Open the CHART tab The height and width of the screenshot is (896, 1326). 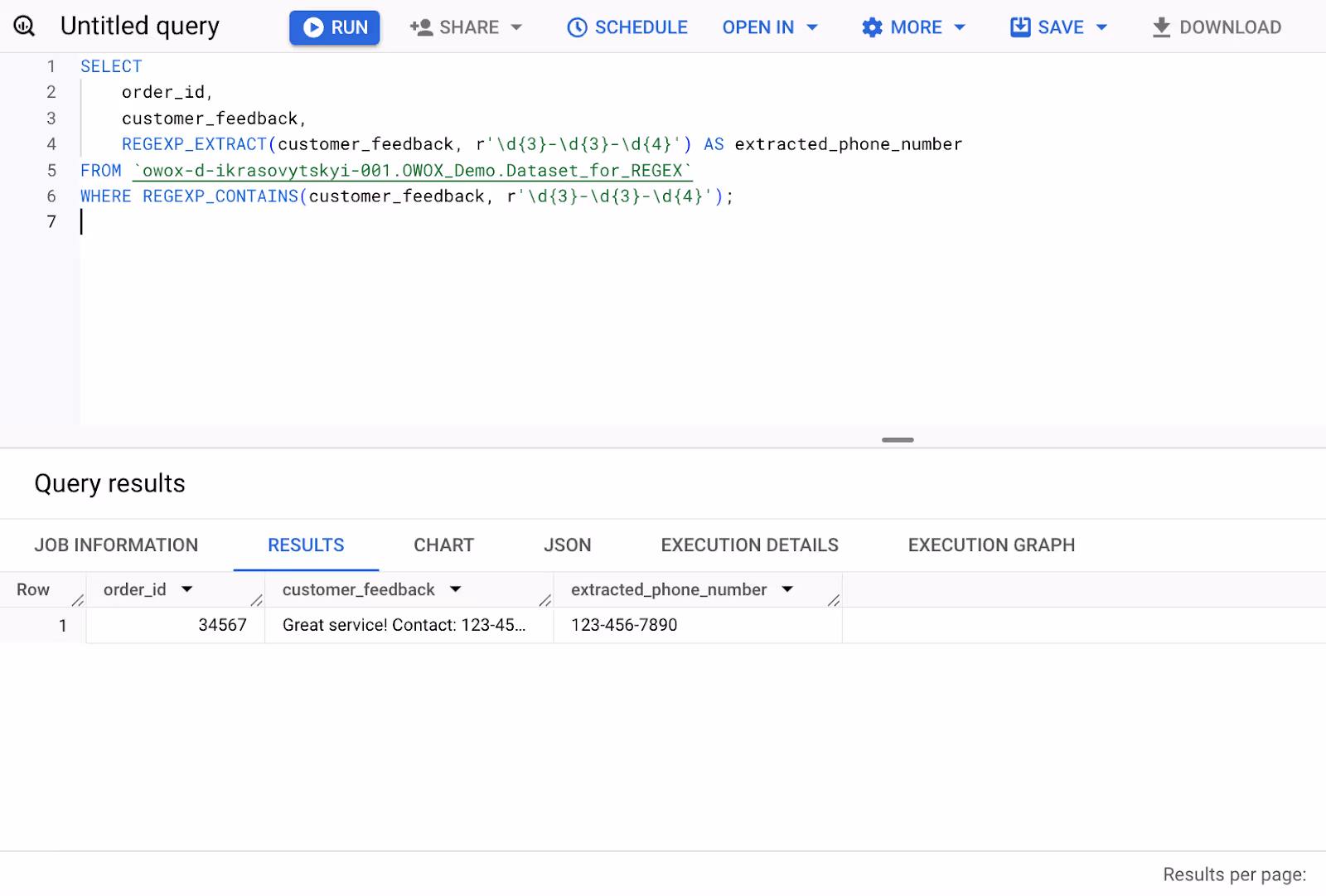click(x=443, y=545)
